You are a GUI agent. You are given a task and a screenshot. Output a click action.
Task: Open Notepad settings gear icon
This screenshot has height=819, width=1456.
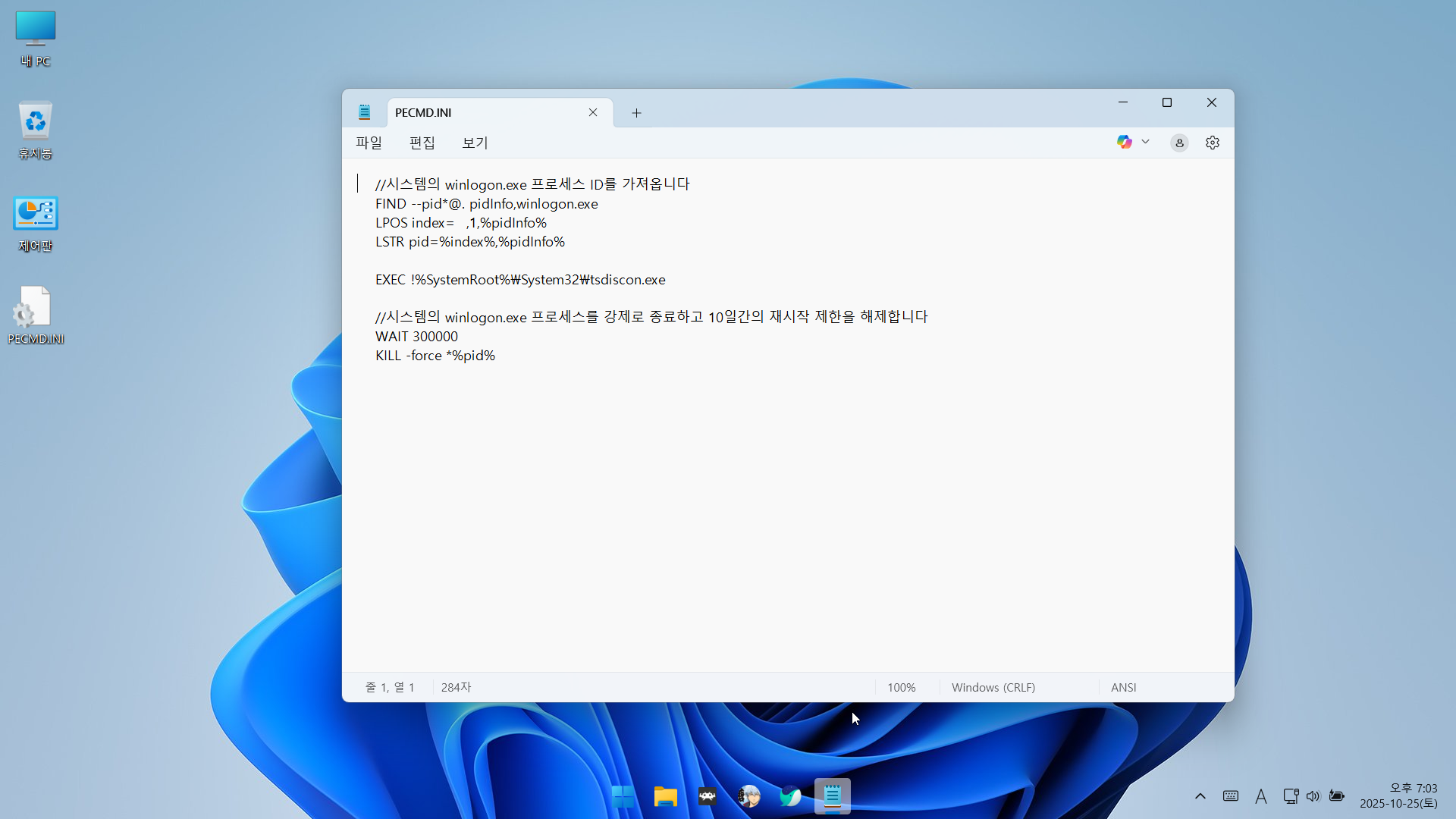[1212, 143]
